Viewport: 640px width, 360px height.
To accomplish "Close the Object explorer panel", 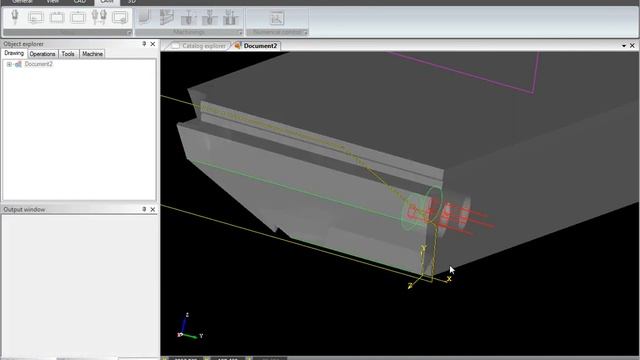I will click(x=153, y=44).
